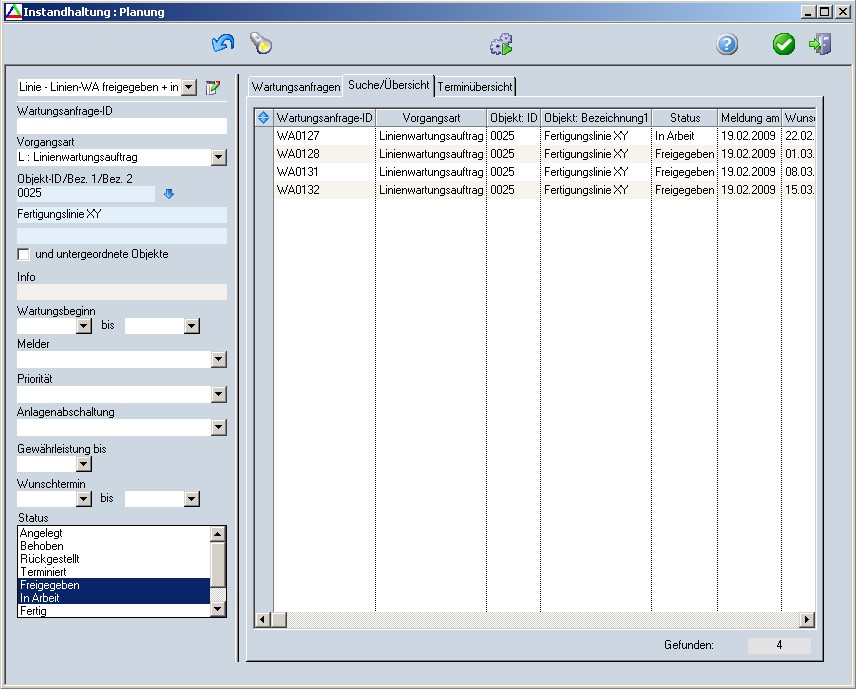This screenshot has width=856, height=689.
Task: Click the edit filter icon beside filter dropdown
Action: (212, 88)
